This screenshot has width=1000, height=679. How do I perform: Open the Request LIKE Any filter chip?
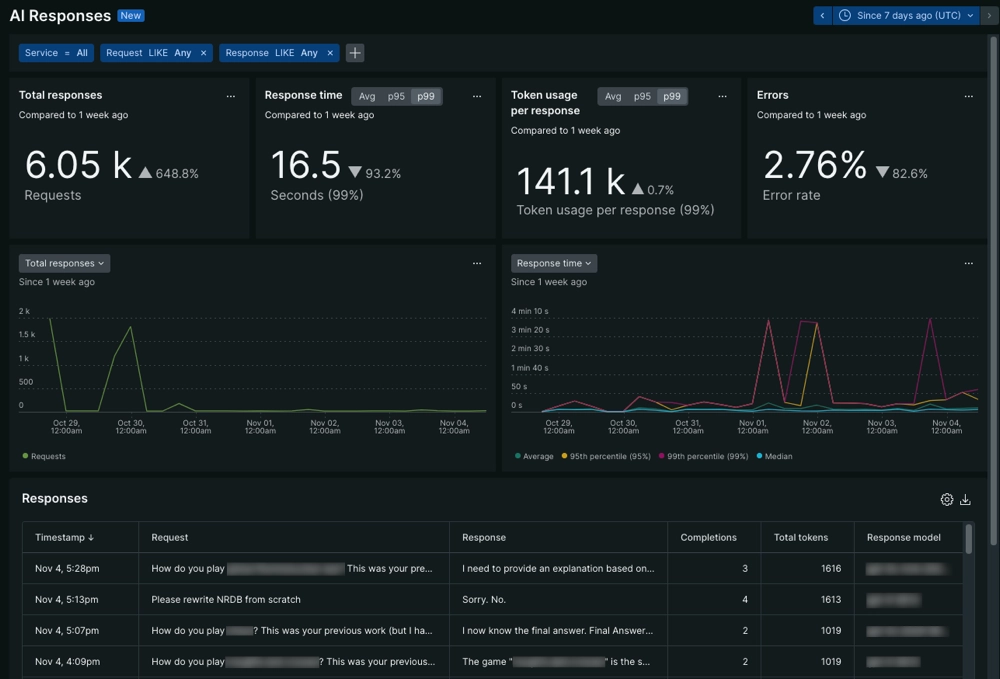point(150,52)
